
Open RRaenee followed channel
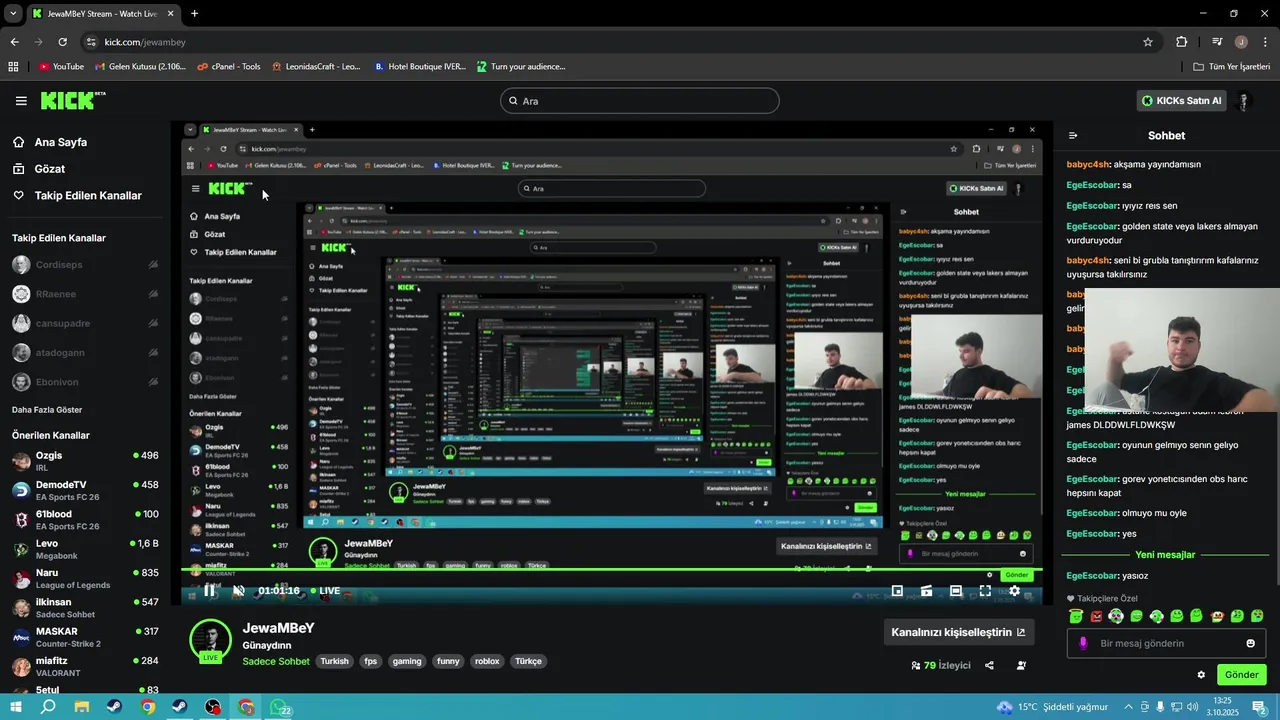85,294
